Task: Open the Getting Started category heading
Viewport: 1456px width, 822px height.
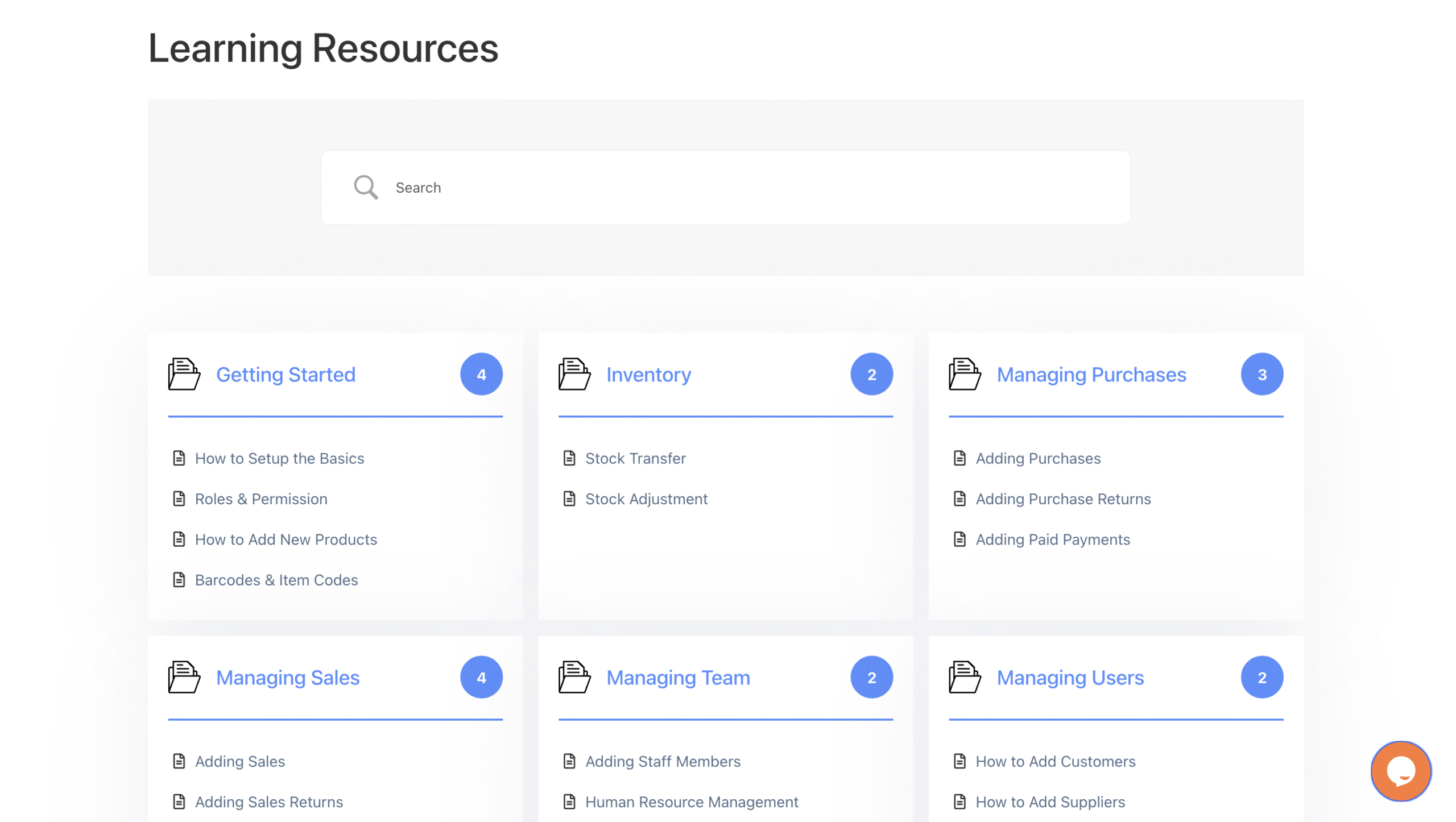Action: pyautogui.click(x=286, y=375)
